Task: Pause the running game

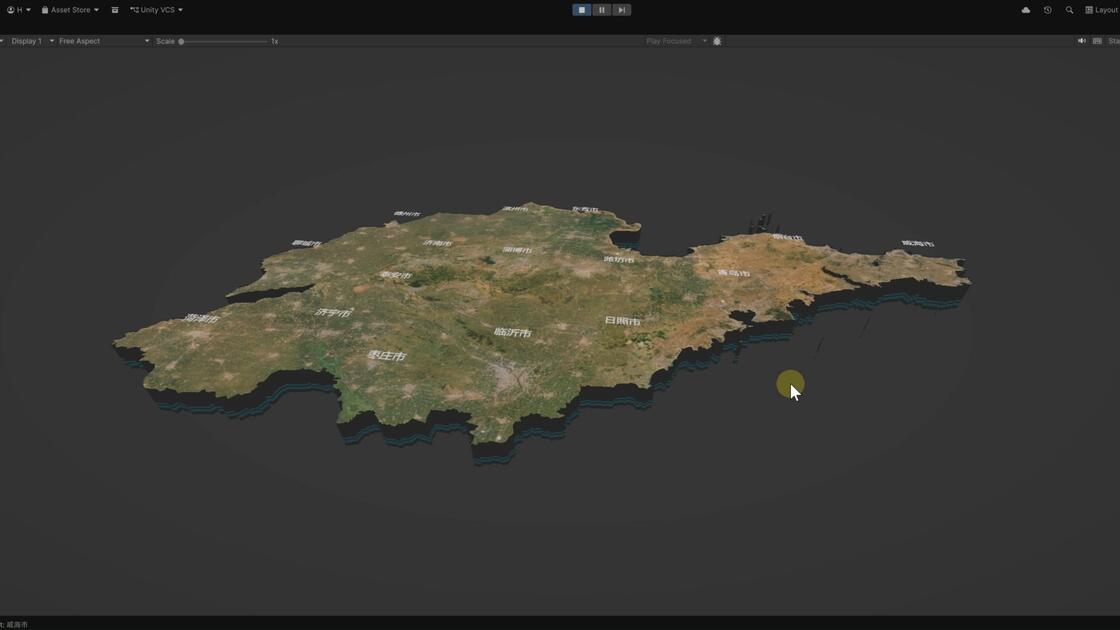Action: point(601,10)
